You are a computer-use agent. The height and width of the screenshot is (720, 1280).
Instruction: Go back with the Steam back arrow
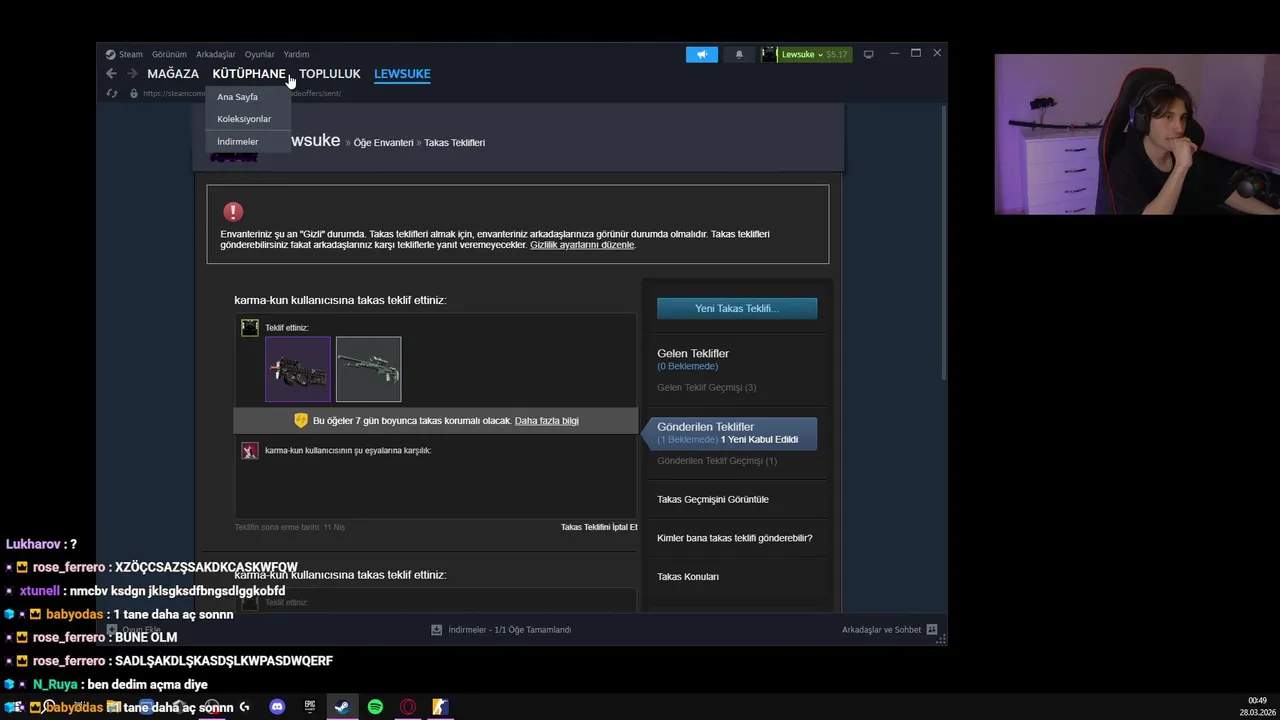(x=111, y=74)
